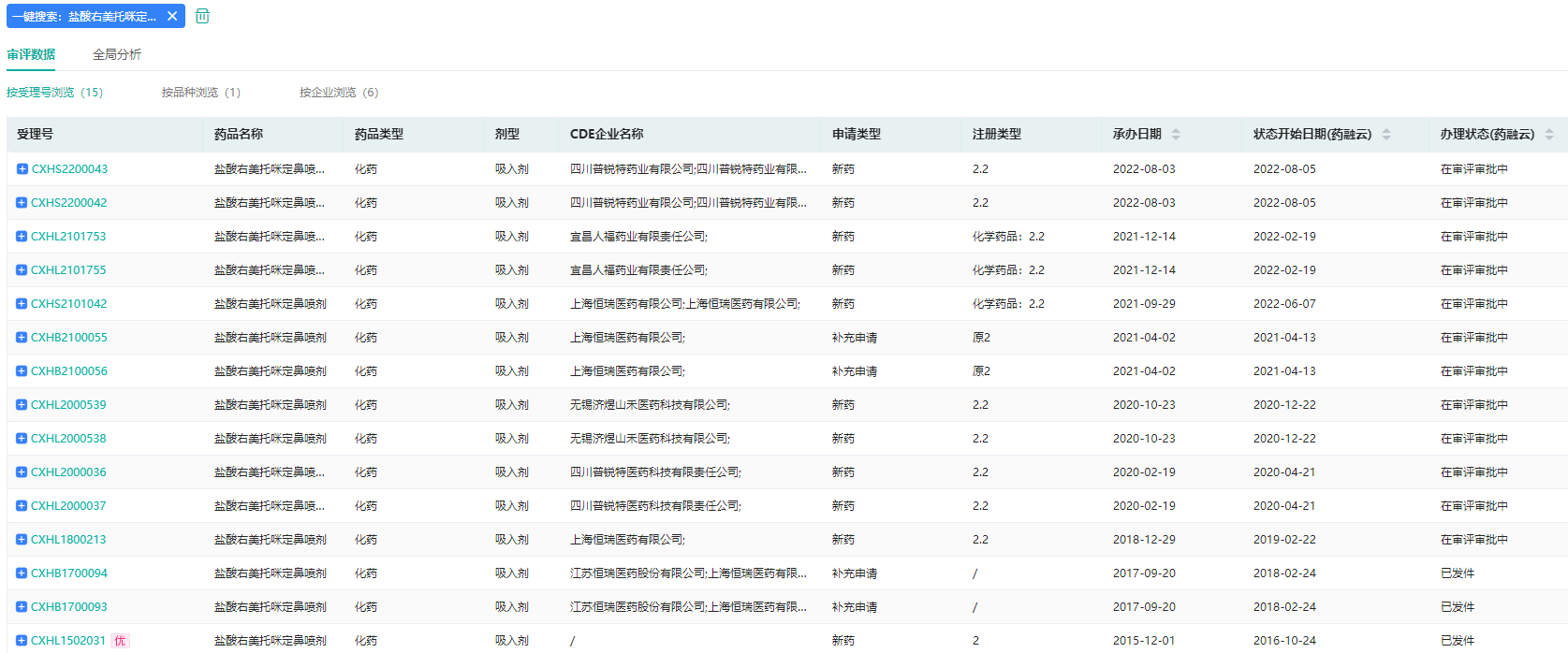Screen dimensions: 1568x653
Task: Click the 优 priority badge on CXHL1502031
Action: (120, 641)
